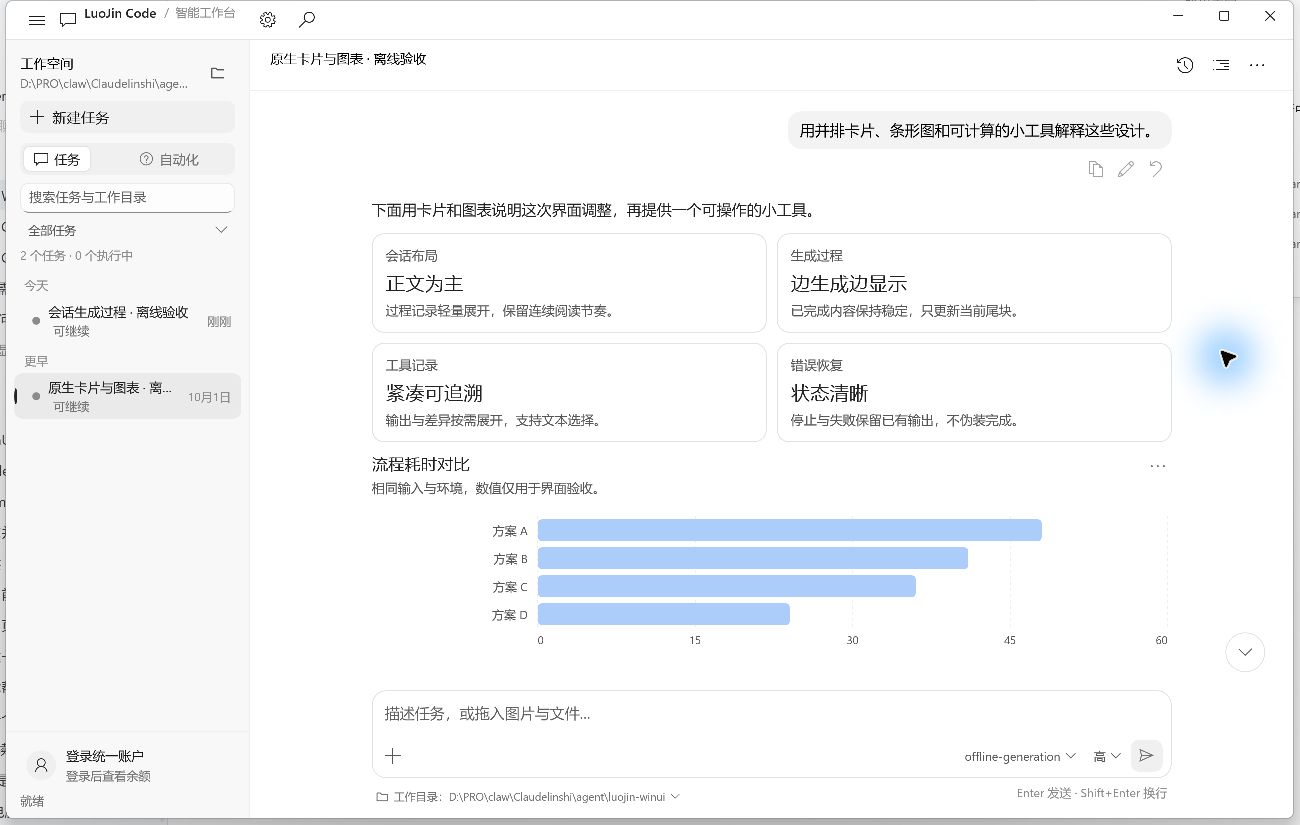Viewport: 1300px width, 825px height.
Task: Click the 会话布局 card
Action: 569,283
